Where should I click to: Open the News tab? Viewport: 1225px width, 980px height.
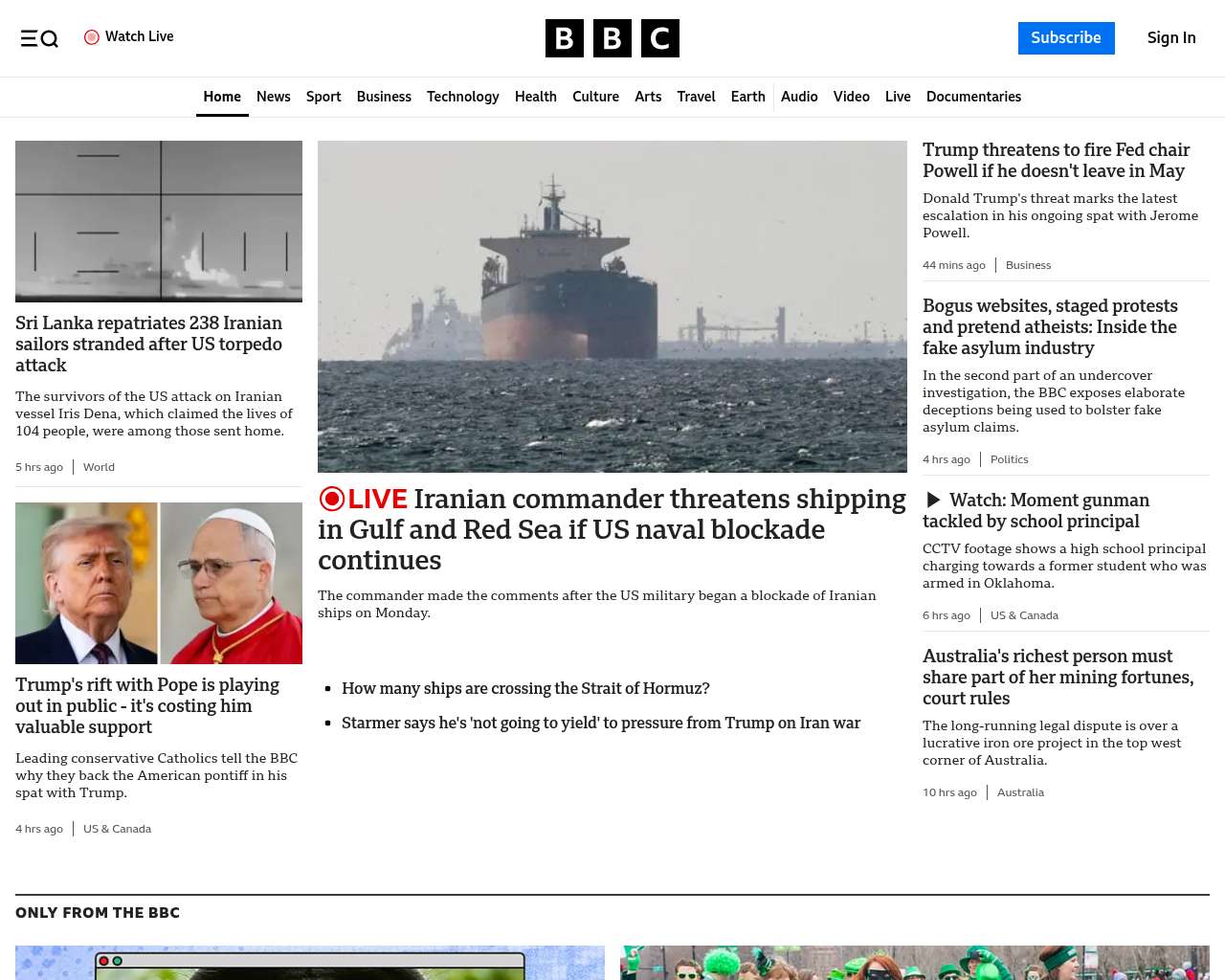(x=273, y=97)
